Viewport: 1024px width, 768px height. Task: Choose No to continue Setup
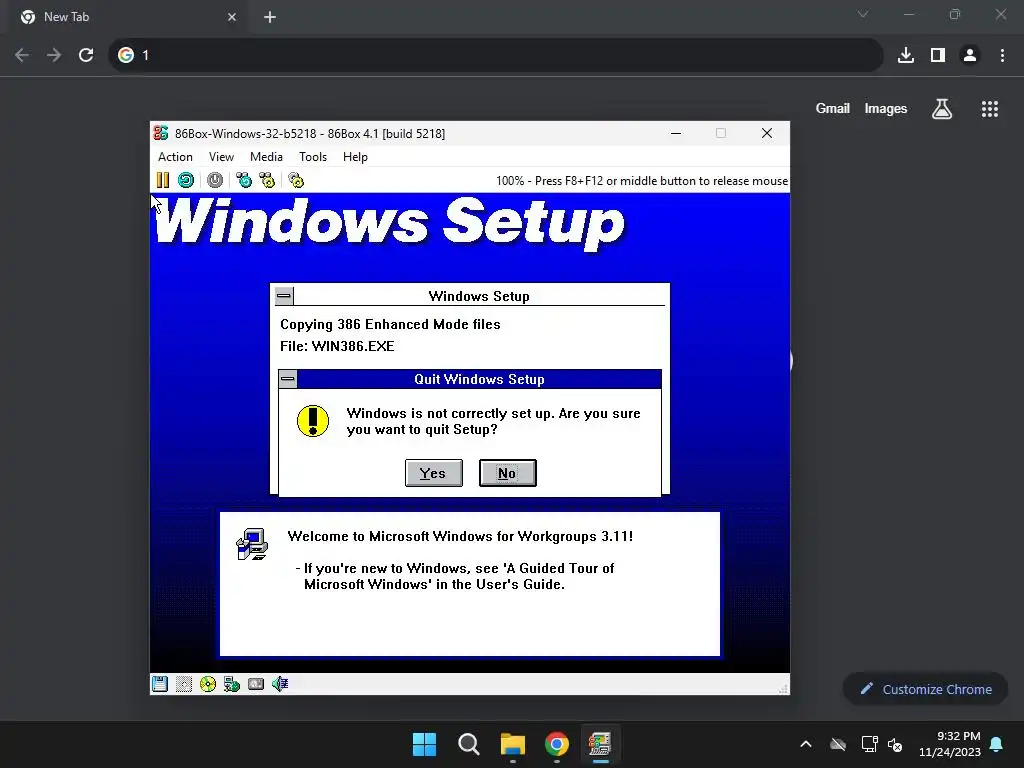pos(507,473)
